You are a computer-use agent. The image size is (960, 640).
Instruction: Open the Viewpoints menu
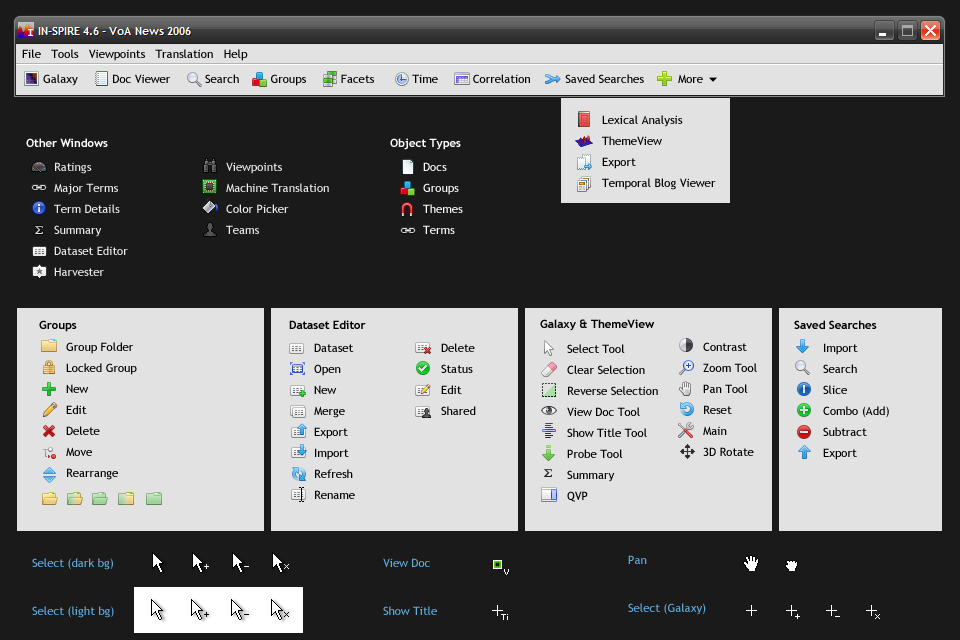pyautogui.click(x=116, y=54)
